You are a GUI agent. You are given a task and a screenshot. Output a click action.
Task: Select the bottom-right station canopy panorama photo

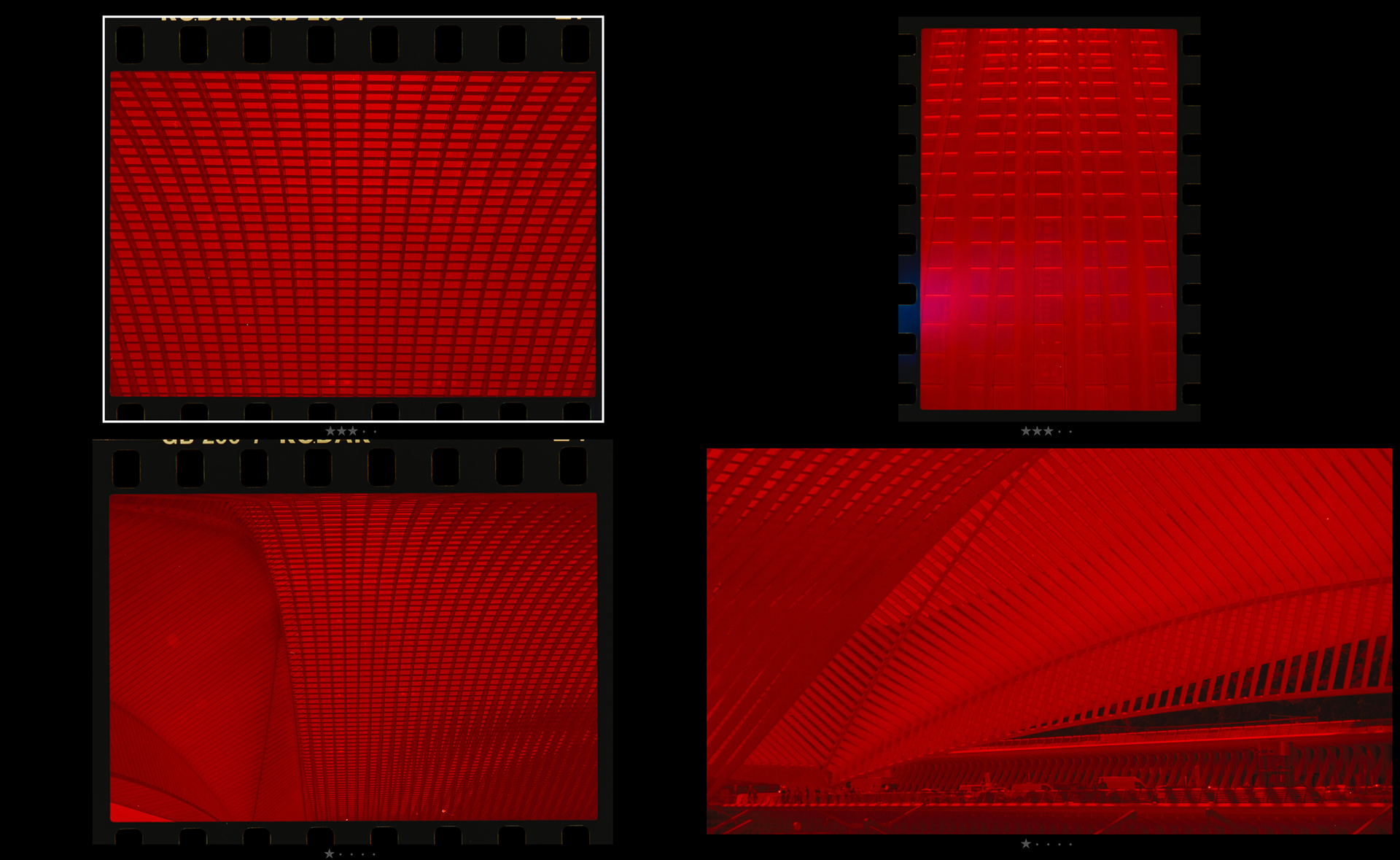pos(1049,640)
